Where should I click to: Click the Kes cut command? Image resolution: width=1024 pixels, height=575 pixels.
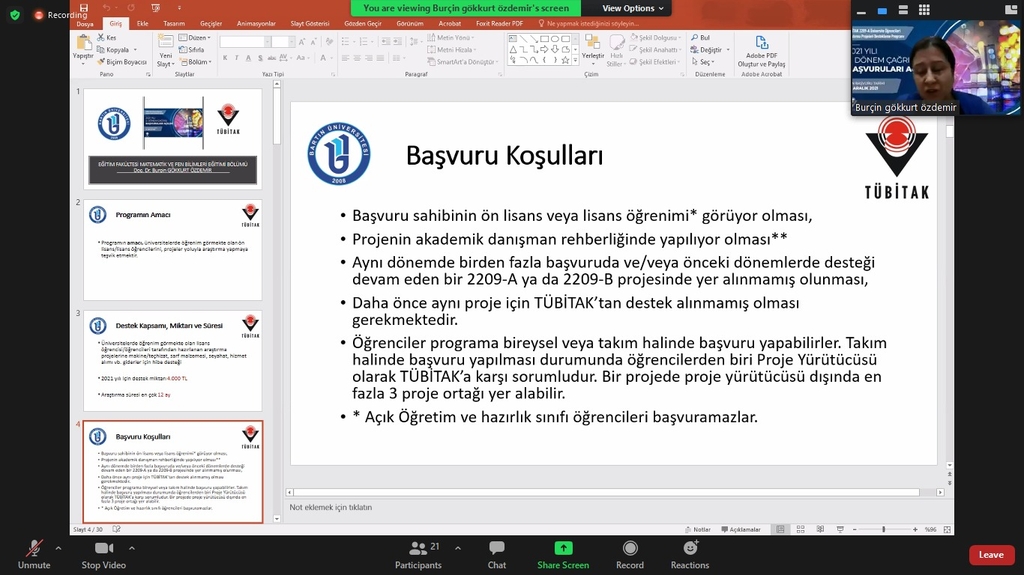(x=106, y=38)
